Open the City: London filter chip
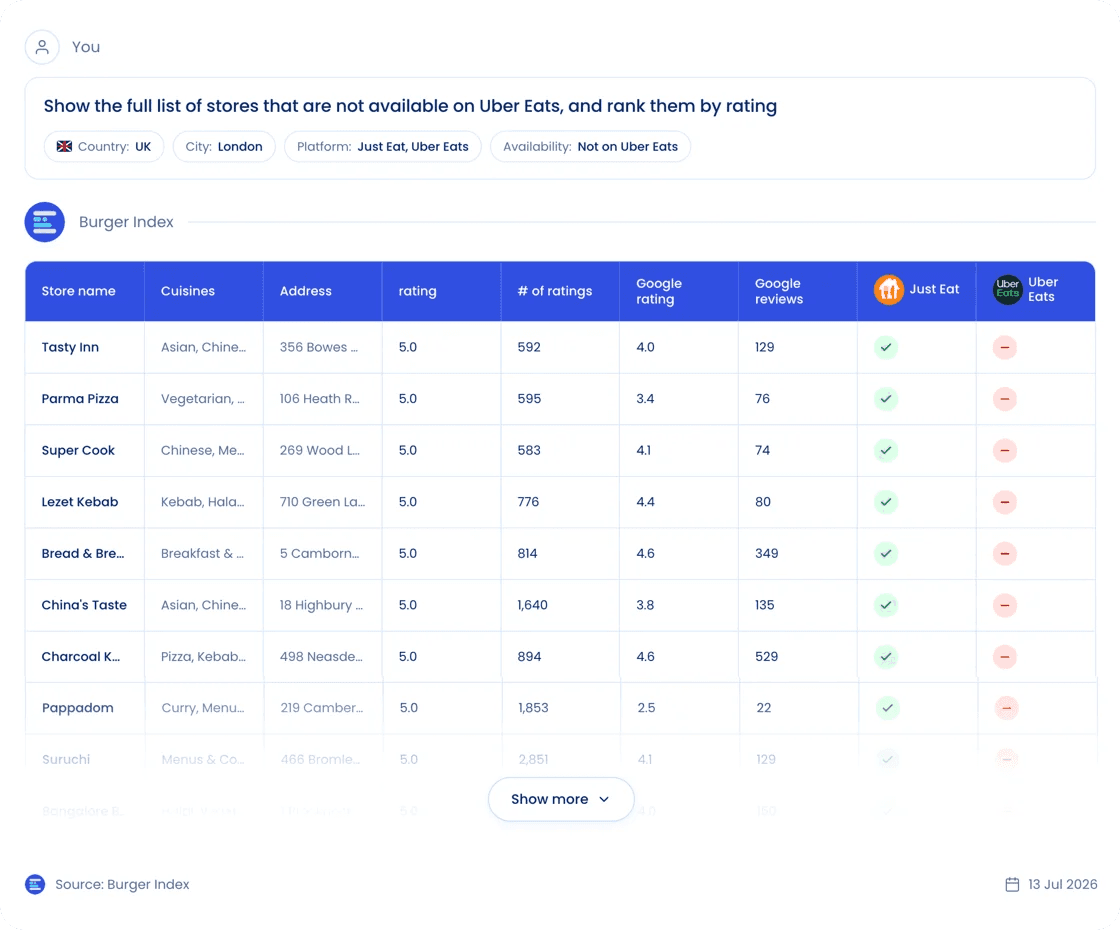Viewport: 1120px width, 930px height. point(224,146)
